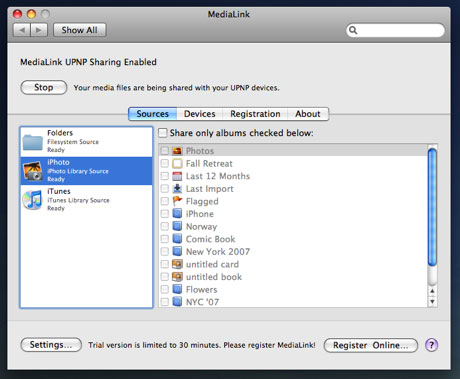Click the Fall Retreat album icon

point(177,164)
